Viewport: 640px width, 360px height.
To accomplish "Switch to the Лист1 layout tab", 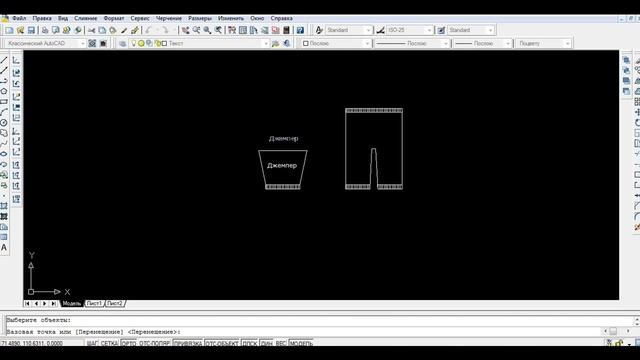I will (94, 303).
